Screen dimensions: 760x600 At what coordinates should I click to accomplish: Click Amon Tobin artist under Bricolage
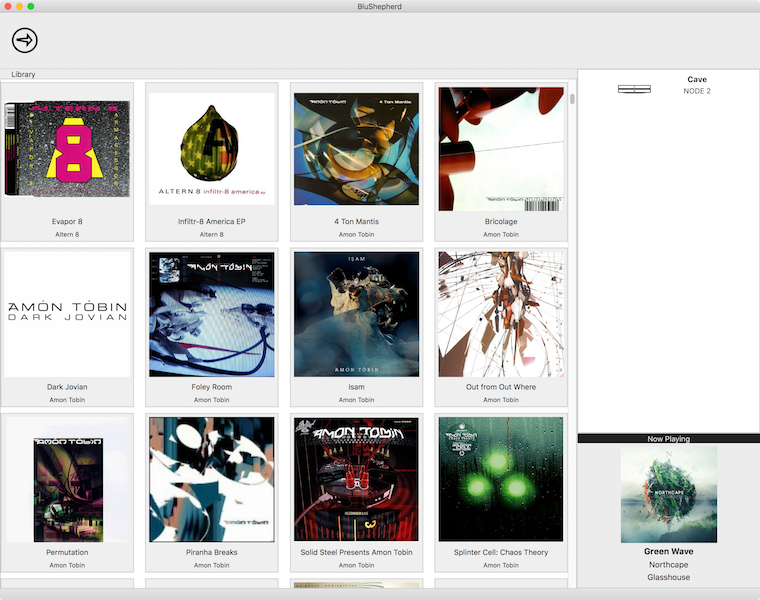click(x=501, y=235)
